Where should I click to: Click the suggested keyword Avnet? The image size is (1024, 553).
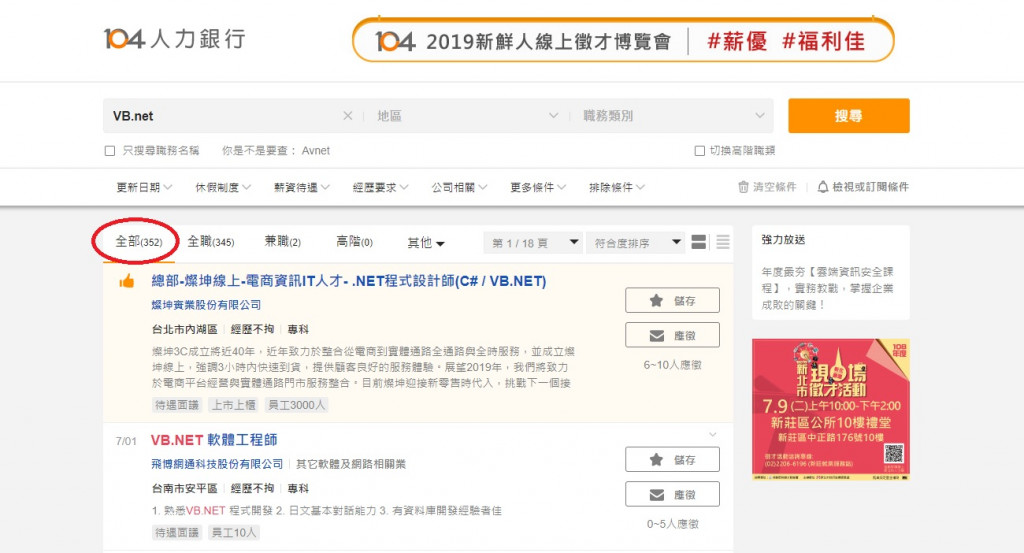click(315, 151)
